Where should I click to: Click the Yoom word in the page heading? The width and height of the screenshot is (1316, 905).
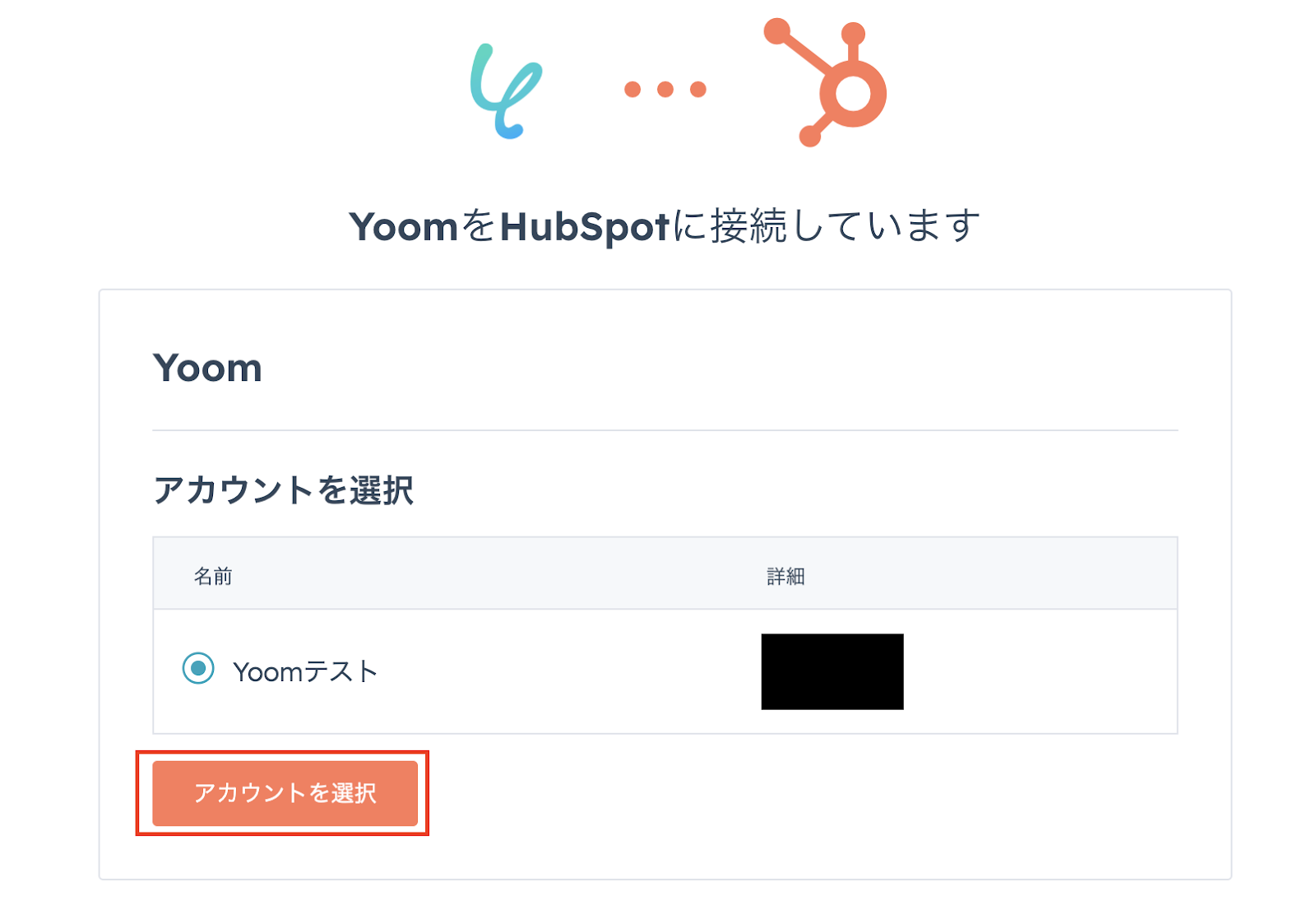(403, 227)
